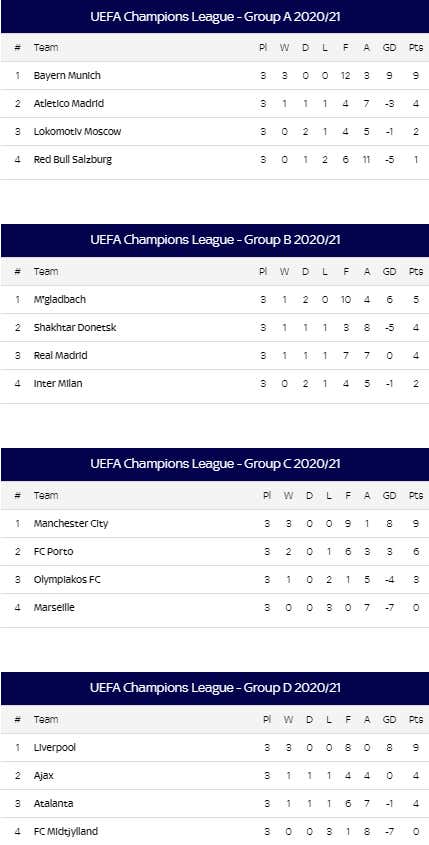429x845 pixels.
Task: Click the Pts column header in Group A
Action: point(416,47)
